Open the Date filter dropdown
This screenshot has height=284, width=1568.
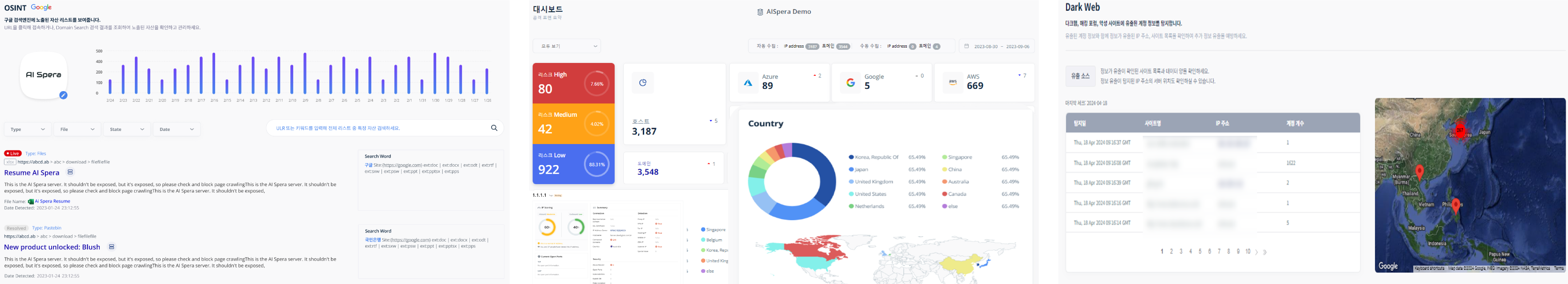click(x=177, y=129)
